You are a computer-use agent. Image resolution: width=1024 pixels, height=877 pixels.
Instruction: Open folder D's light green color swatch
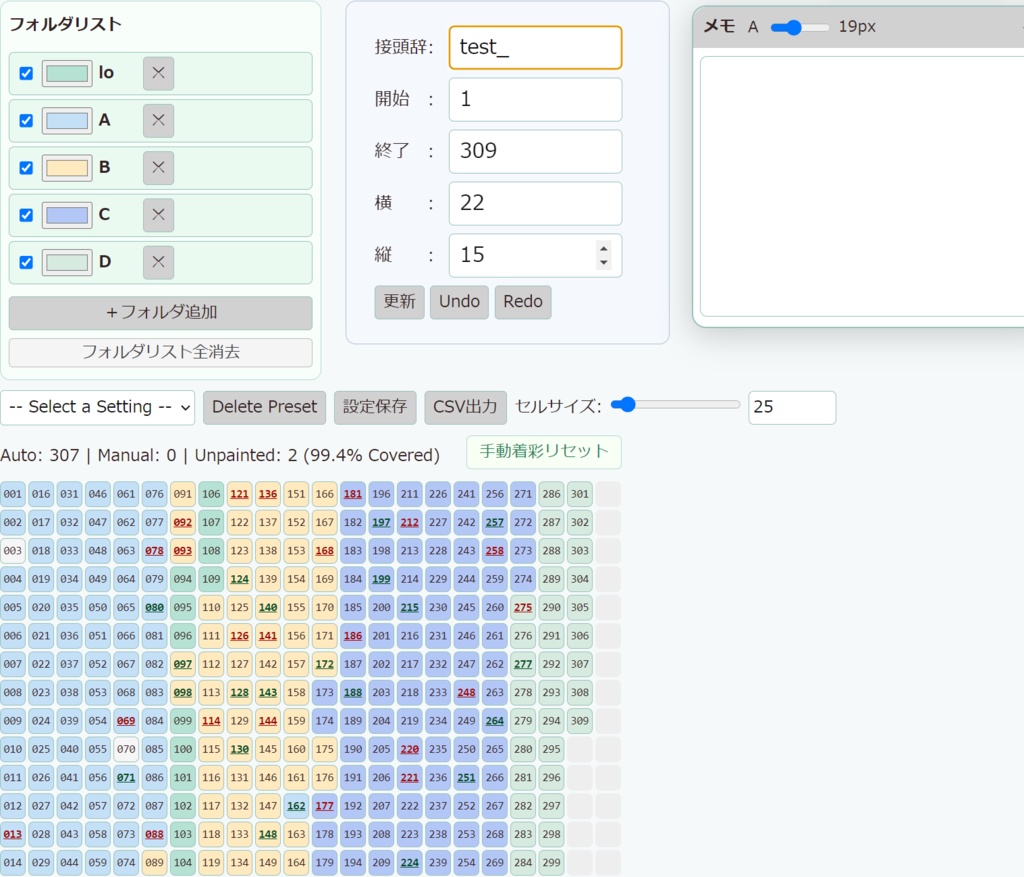[67, 263]
